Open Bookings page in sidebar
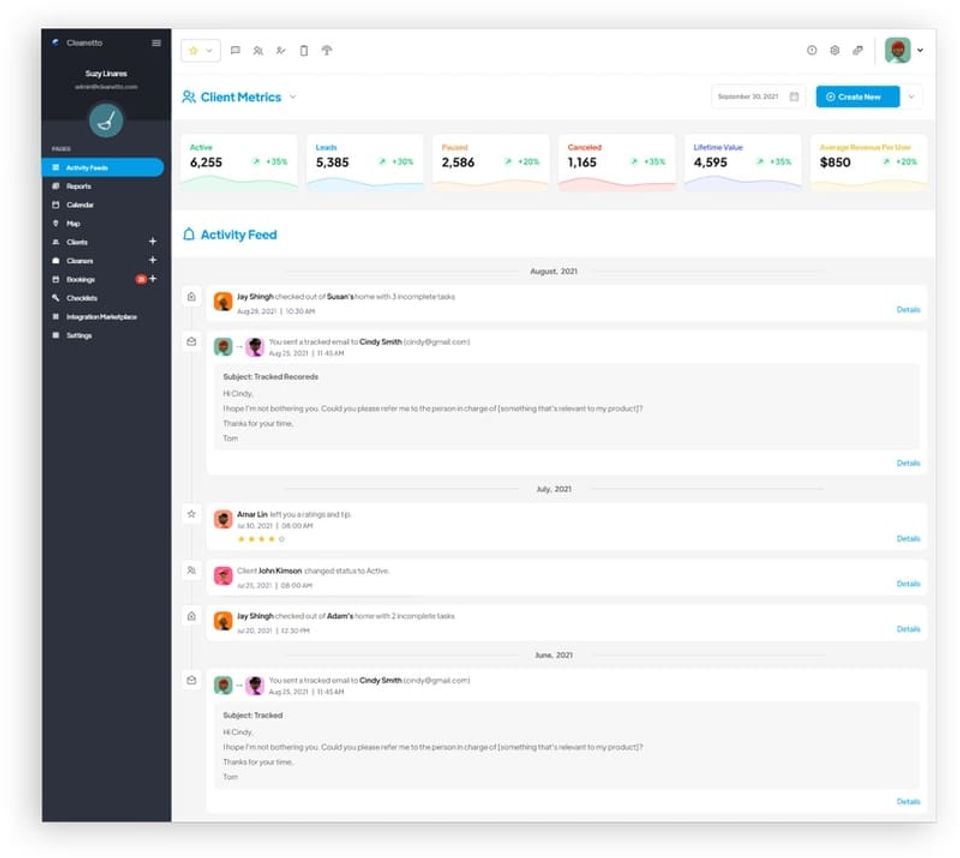Viewport: 960px width, 858px height. coord(80,279)
